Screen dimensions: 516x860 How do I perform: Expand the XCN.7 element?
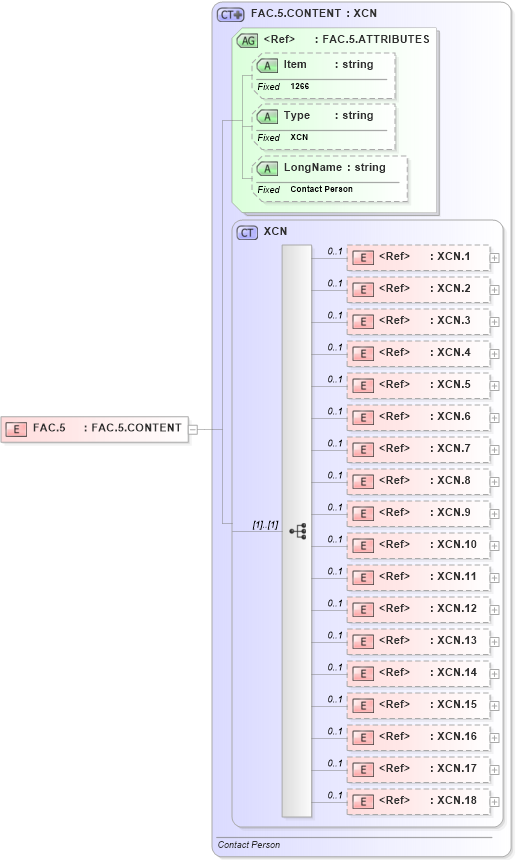click(495, 450)
